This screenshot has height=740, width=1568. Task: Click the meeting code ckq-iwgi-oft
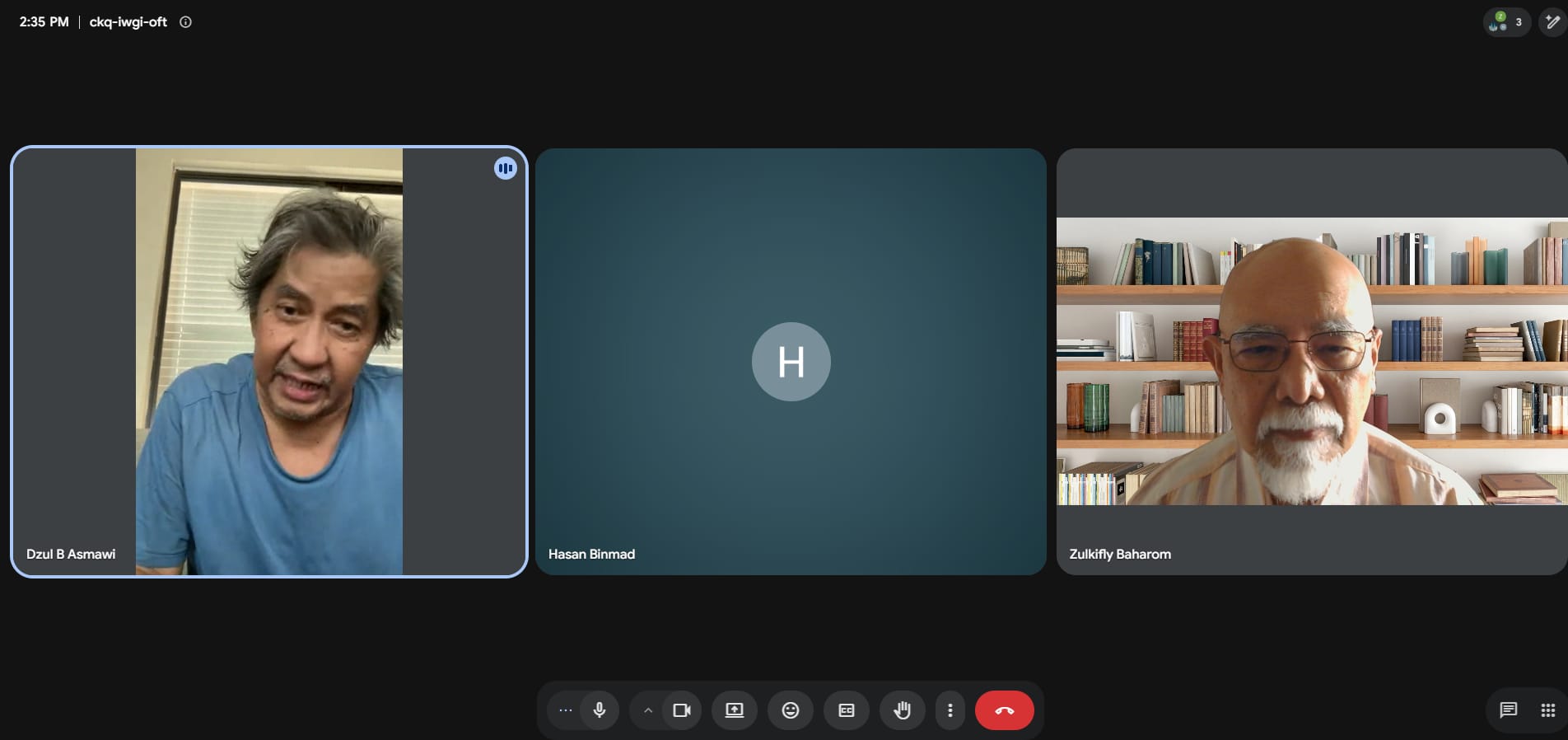(x=128, y=22)
